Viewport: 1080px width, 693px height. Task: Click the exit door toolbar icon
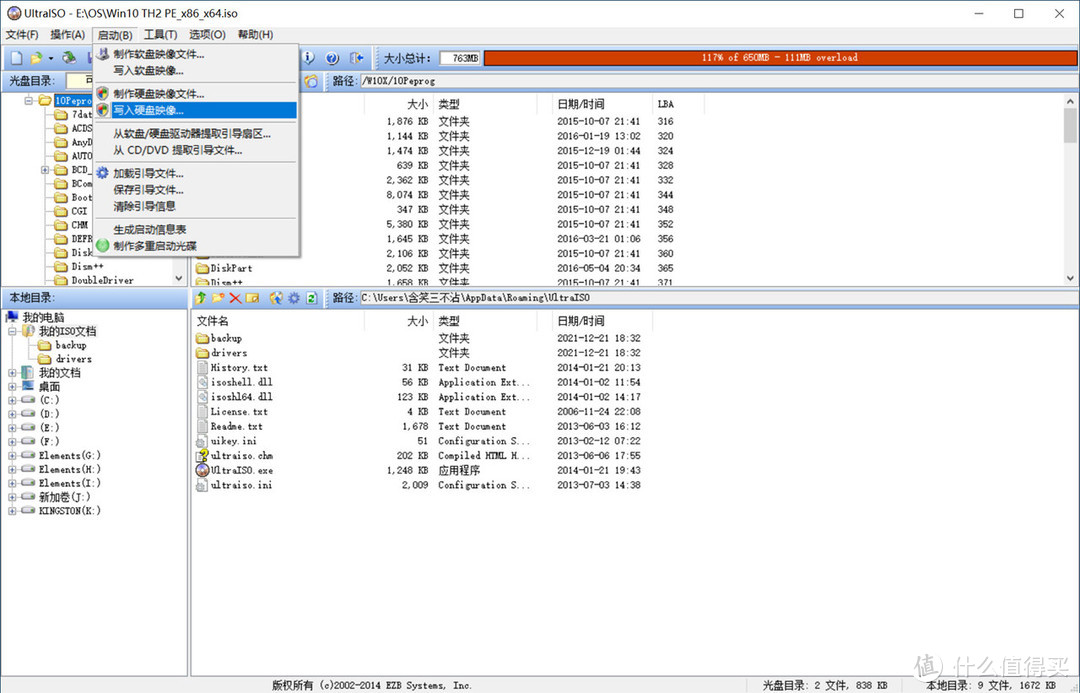point(356,58)
